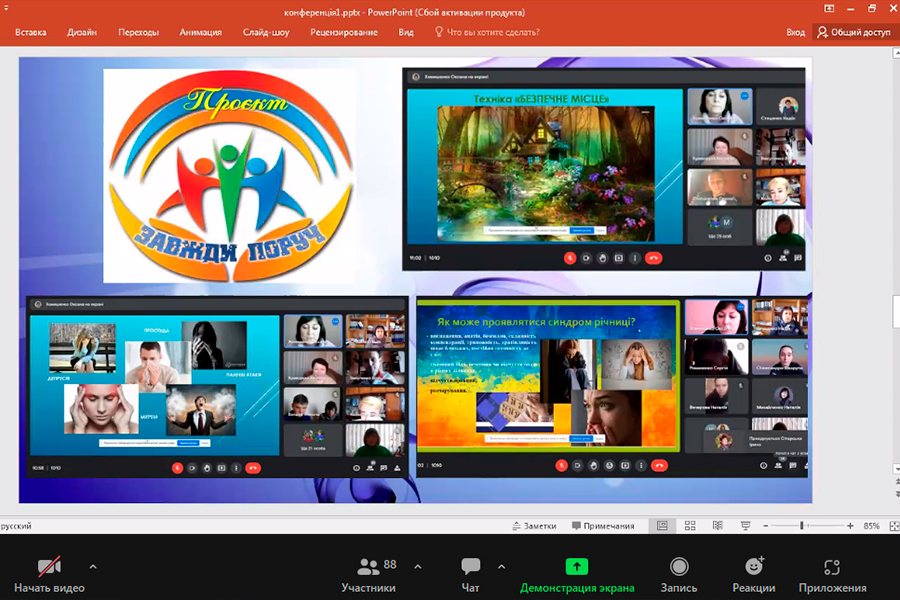Screen dimensions: 900x600
Task: Toggle the Заметки notes pane
Action: click(x=533, y=526)
